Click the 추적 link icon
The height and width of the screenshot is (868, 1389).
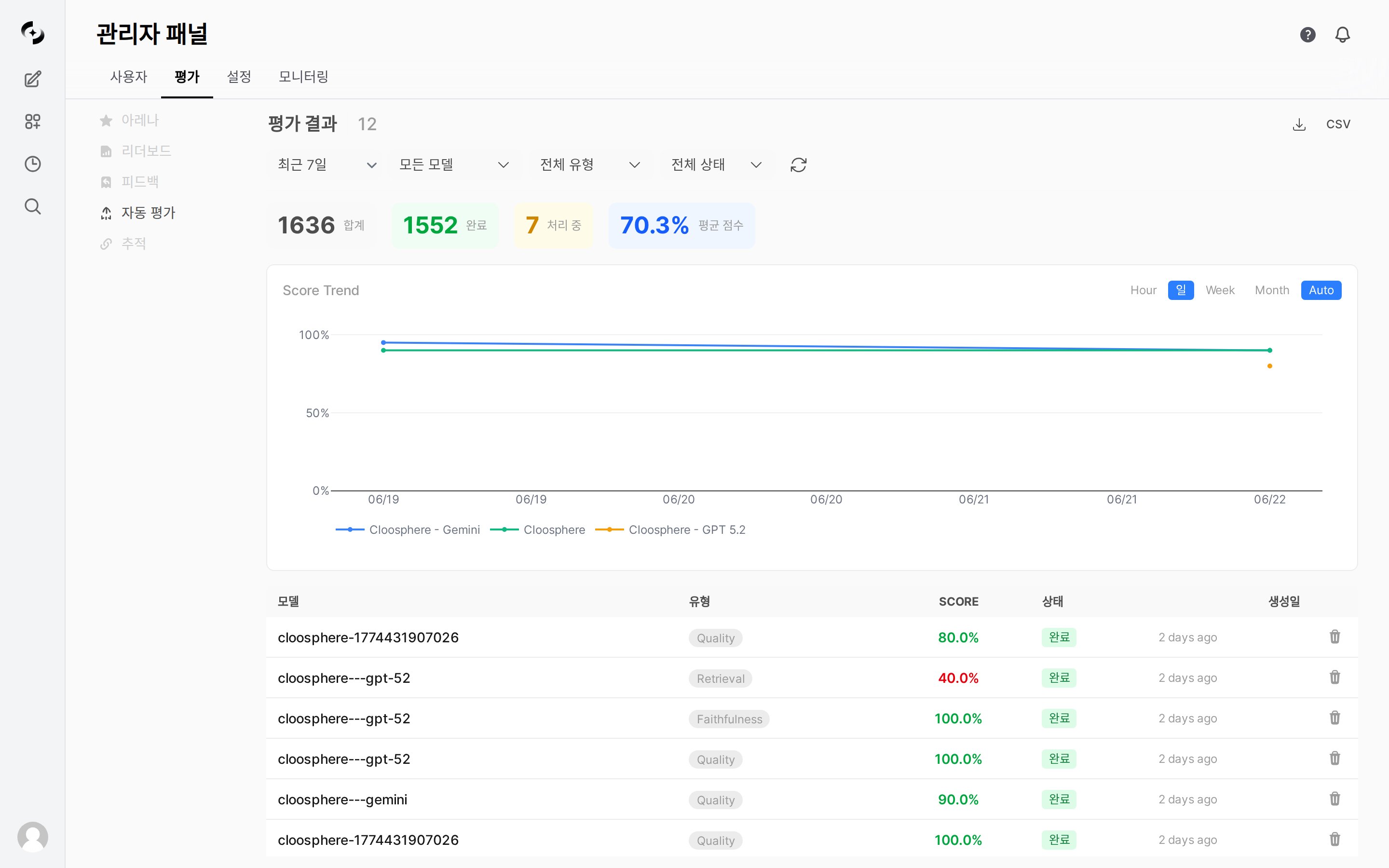(x=106, y=244)
